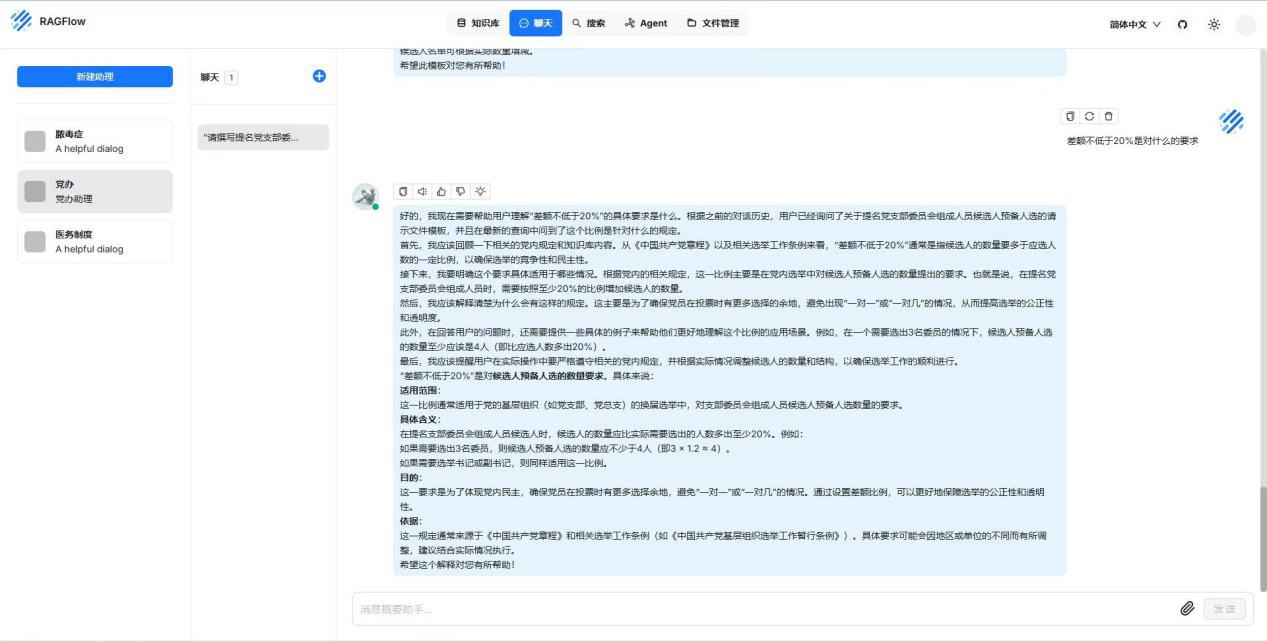Toggle the light/dark theme sun icon
The height and width of the screenshot is (642, 1267).
click(x=1214, y=24)
